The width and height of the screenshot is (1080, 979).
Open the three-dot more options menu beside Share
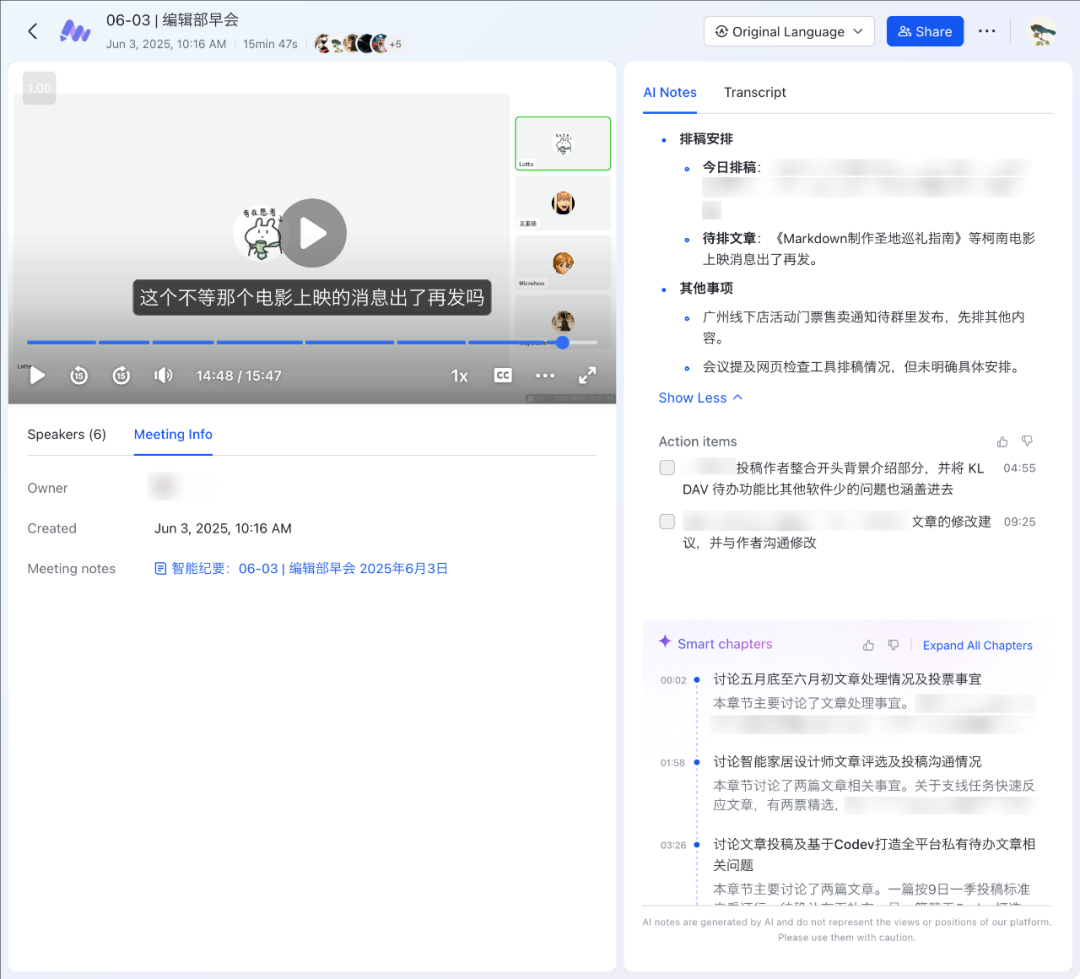(986, 31)
